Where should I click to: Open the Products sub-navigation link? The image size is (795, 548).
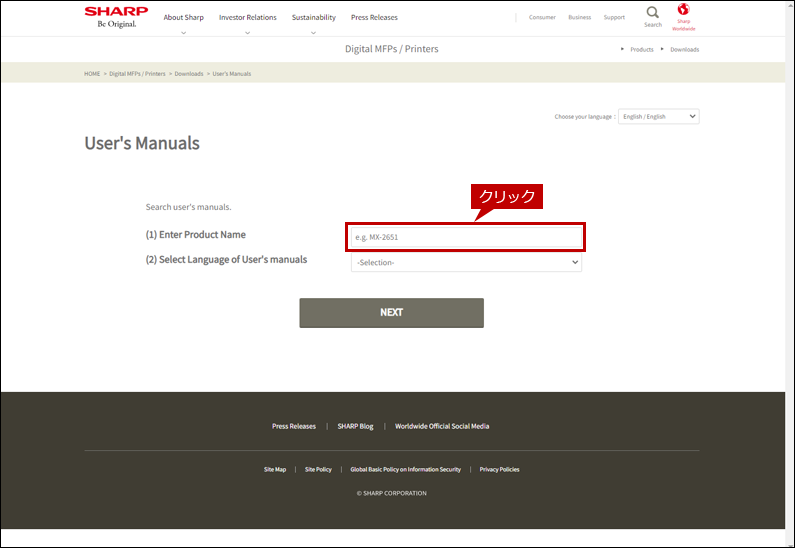[x=641, y=50]
